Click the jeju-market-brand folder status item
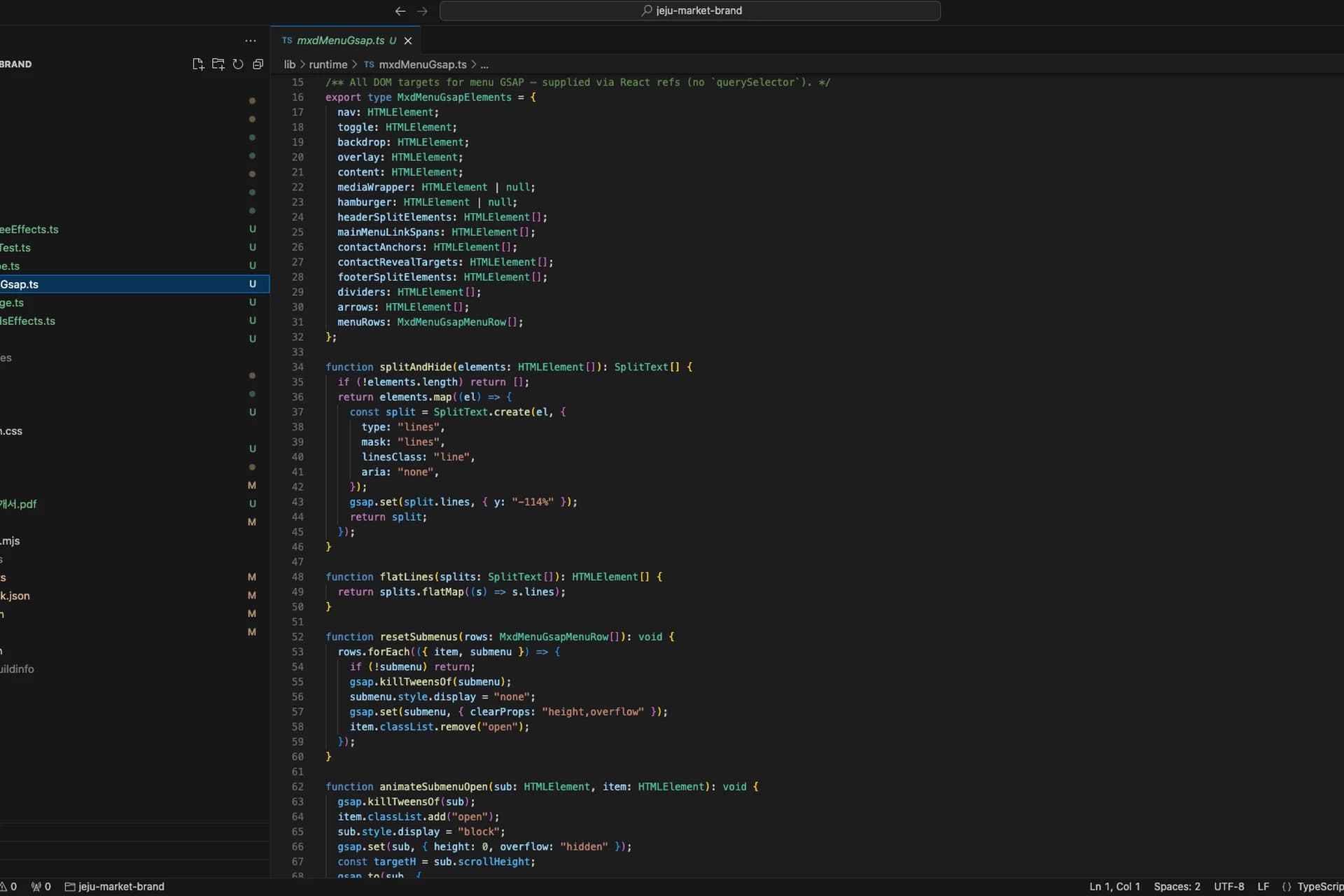1344x896 pixels. [115, 886]
